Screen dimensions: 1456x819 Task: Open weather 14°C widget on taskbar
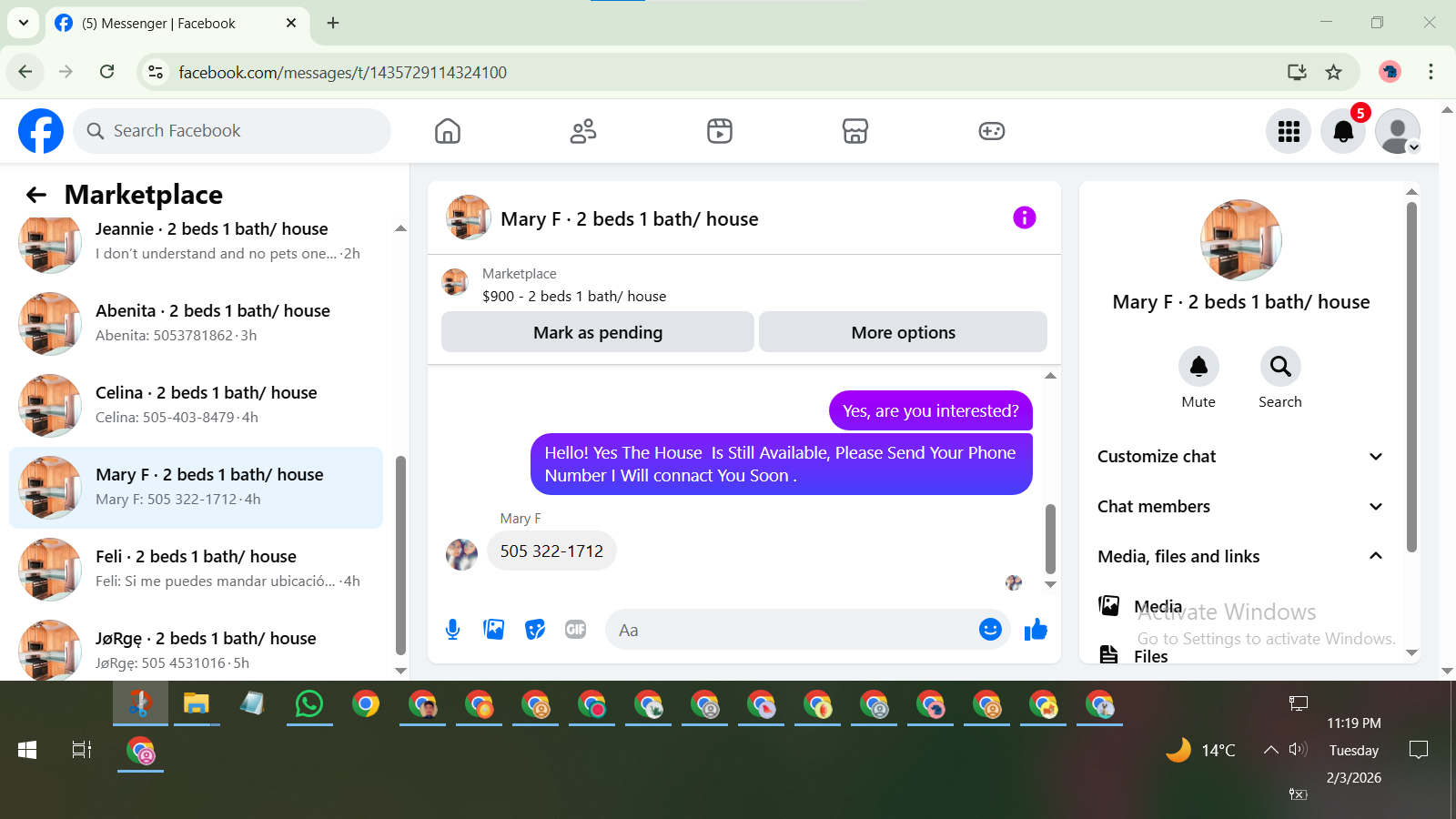[x=1201, y=750]
